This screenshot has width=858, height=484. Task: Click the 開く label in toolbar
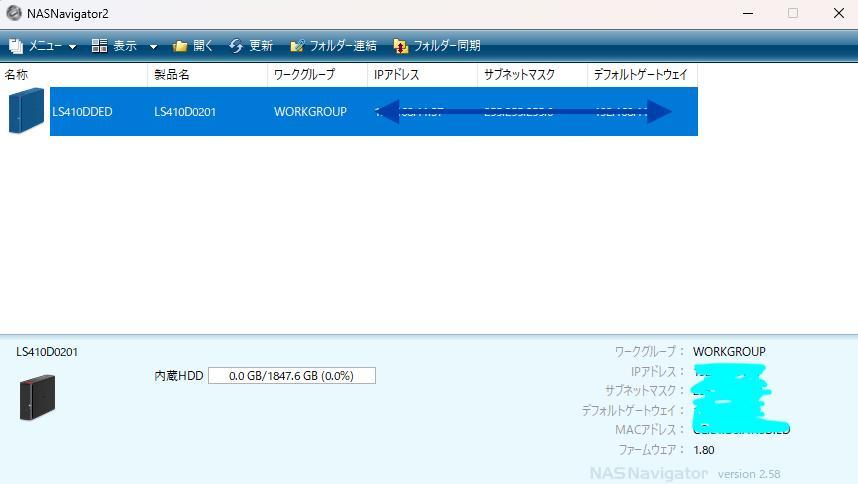coord(203,46)
